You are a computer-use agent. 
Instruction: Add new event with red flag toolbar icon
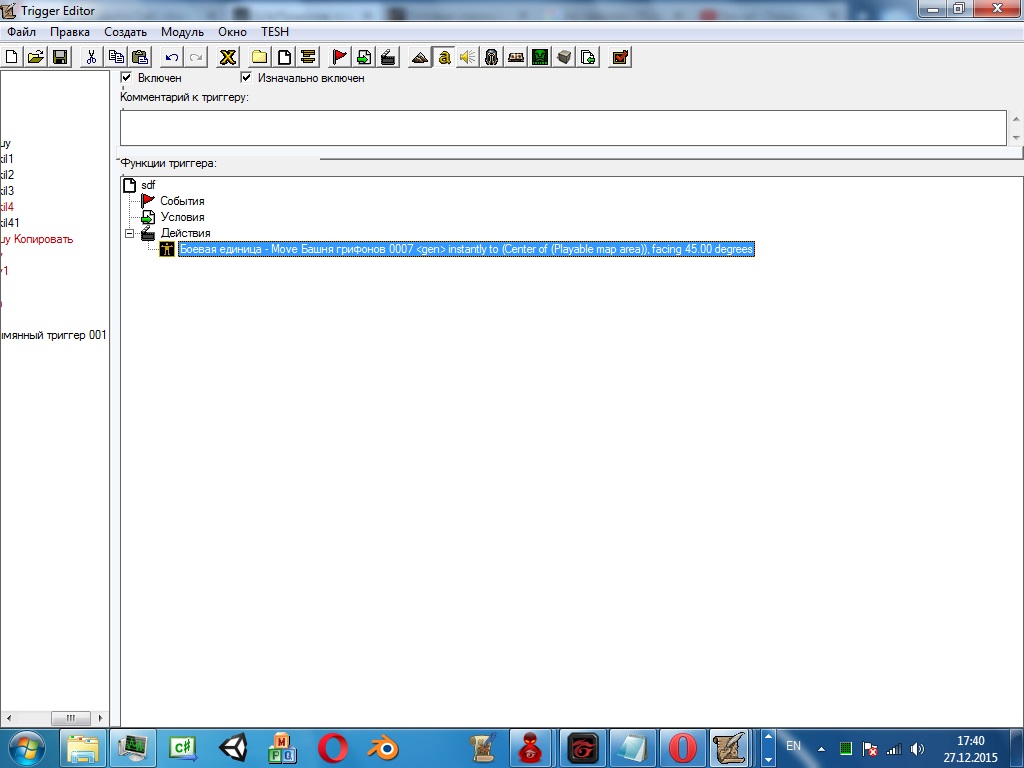tap(340, 57)
